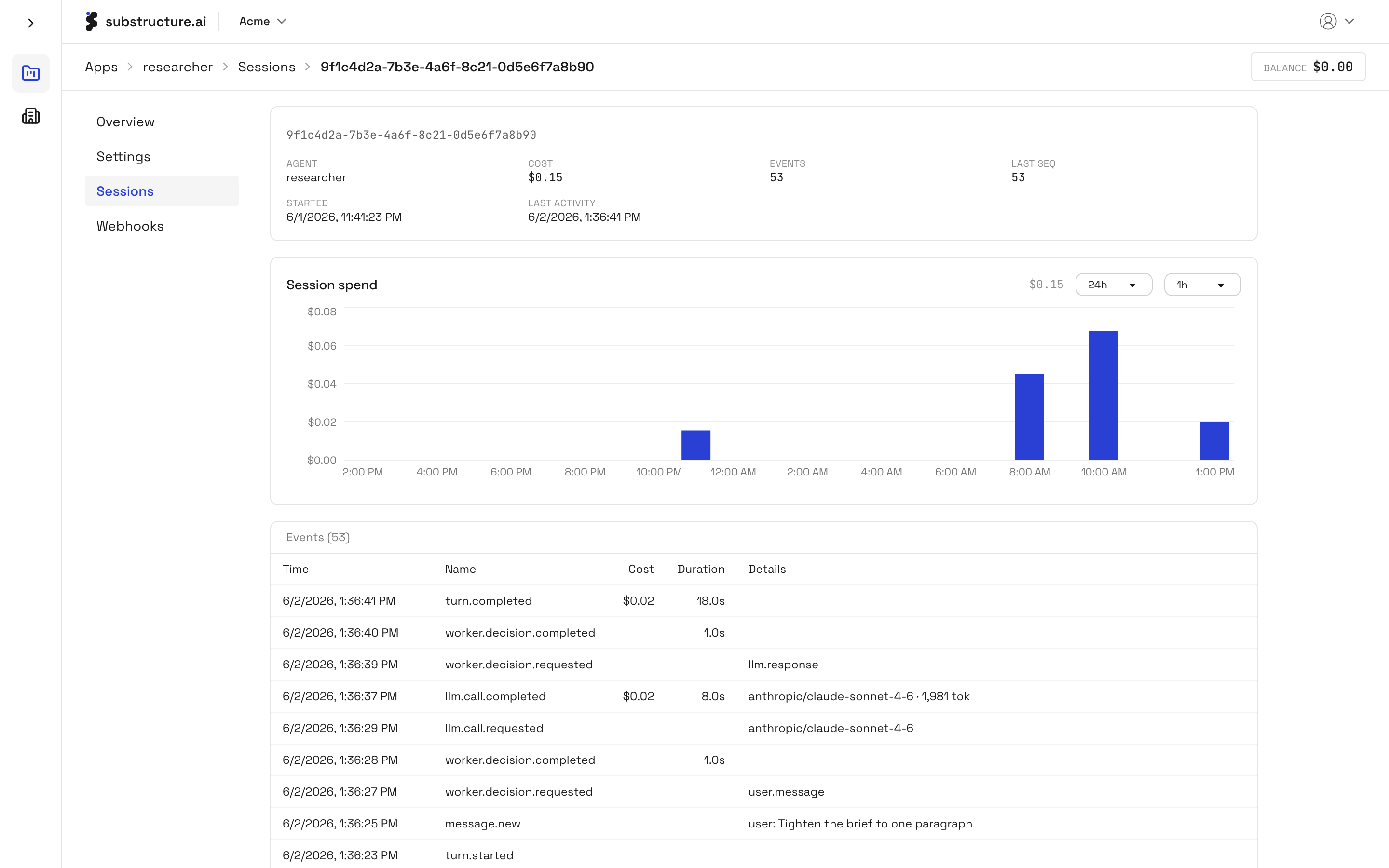Select the worker.decision.completed row at 1:36:28 PM
This screenshot has height=868, width=1389.
pyautogui.click(x=763, y=760)
